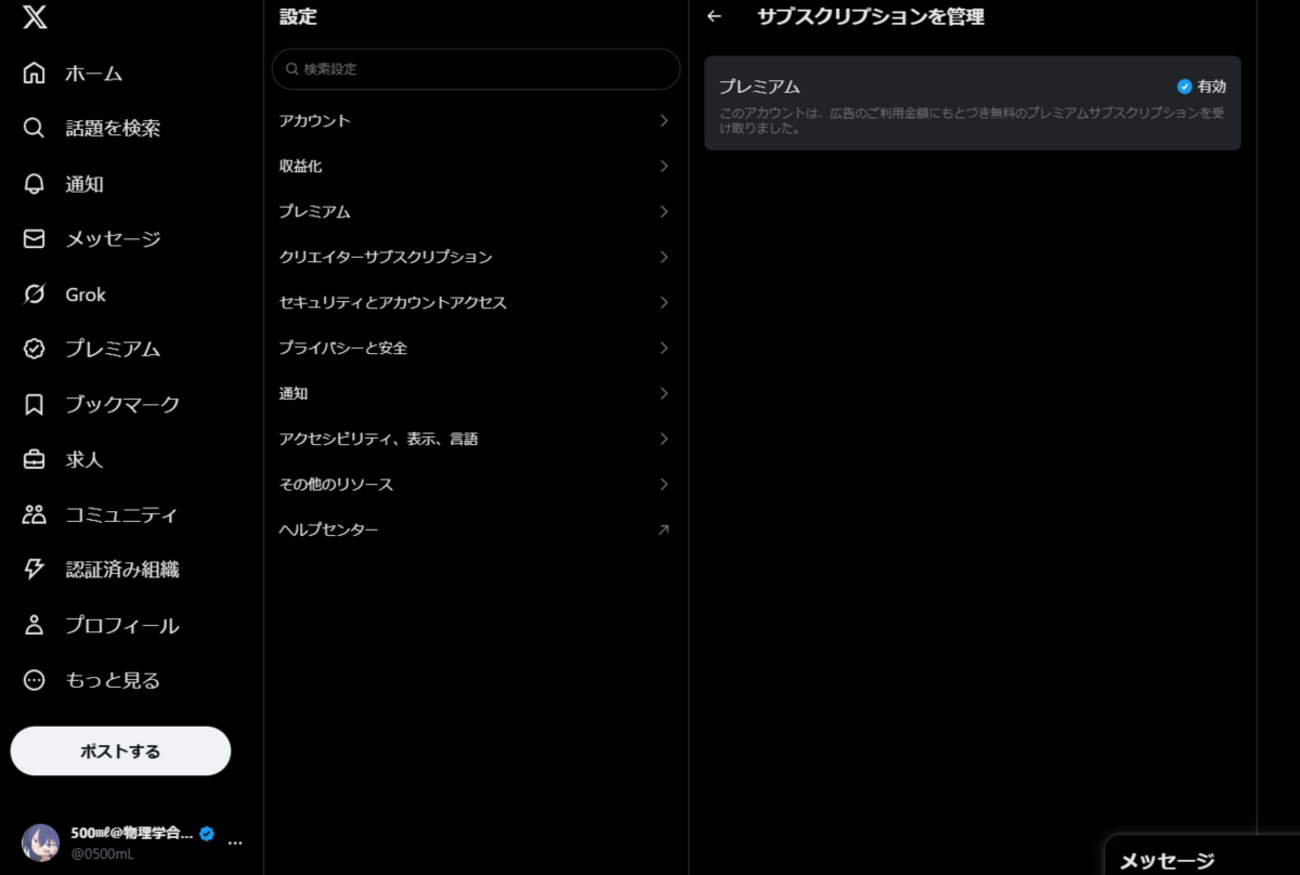The image size is (1300, 875).
Task: Select セキュリティとアカウントアクセス label
Action: pos(393,303)
